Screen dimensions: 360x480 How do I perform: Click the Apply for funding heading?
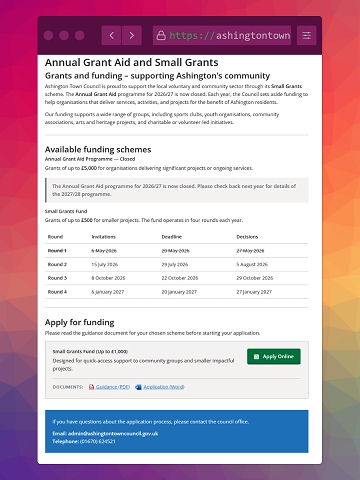click(80, 322)
